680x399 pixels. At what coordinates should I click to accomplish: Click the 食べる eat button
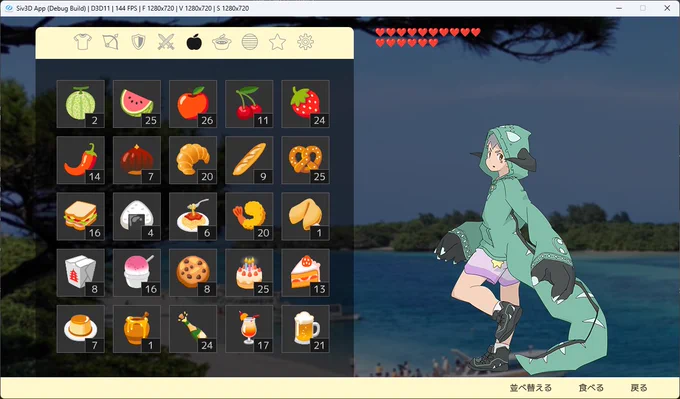pyautogui.click(x=591, y=388)
